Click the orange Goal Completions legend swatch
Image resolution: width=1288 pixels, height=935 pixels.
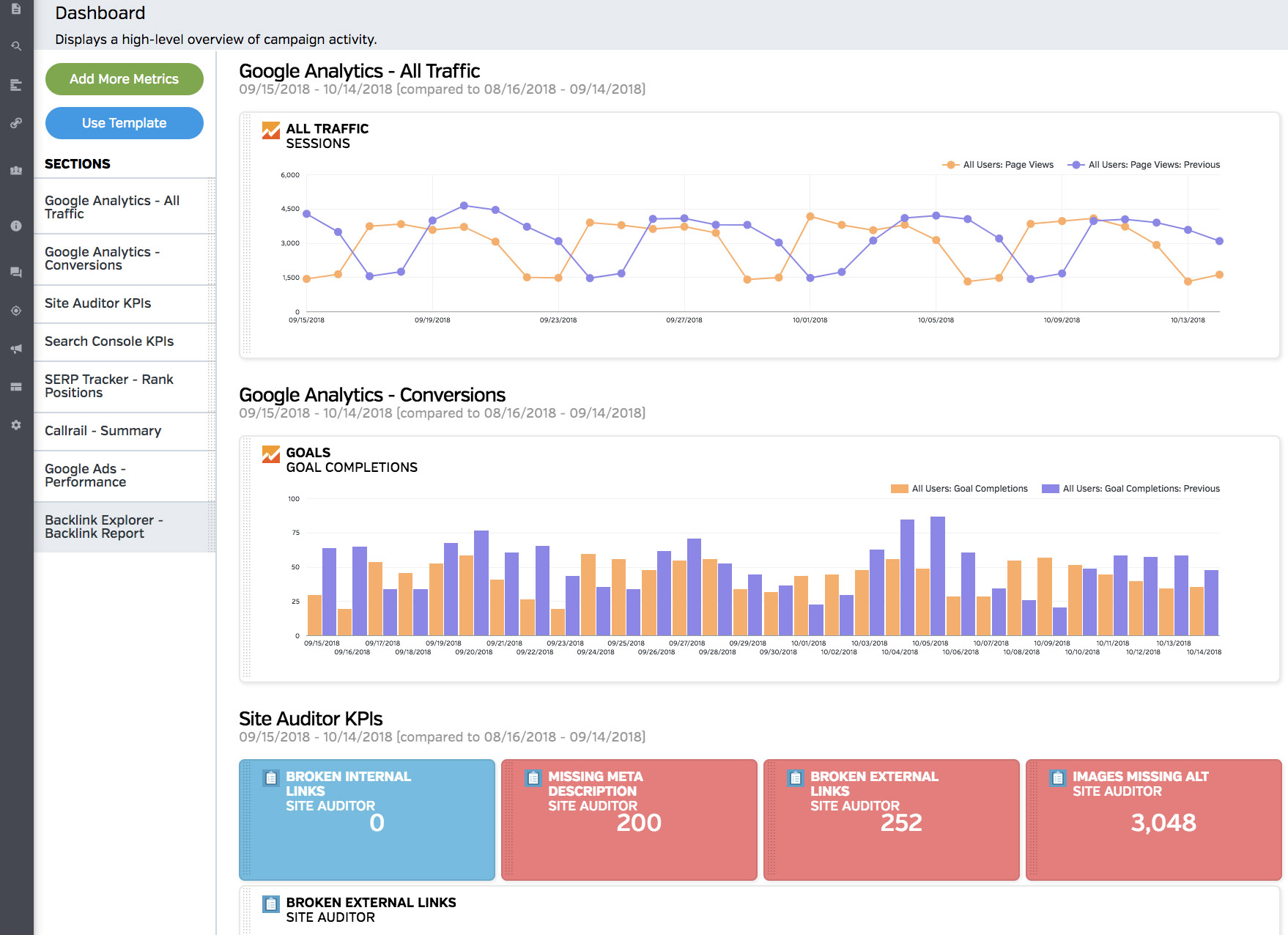(x=899, y=489)
